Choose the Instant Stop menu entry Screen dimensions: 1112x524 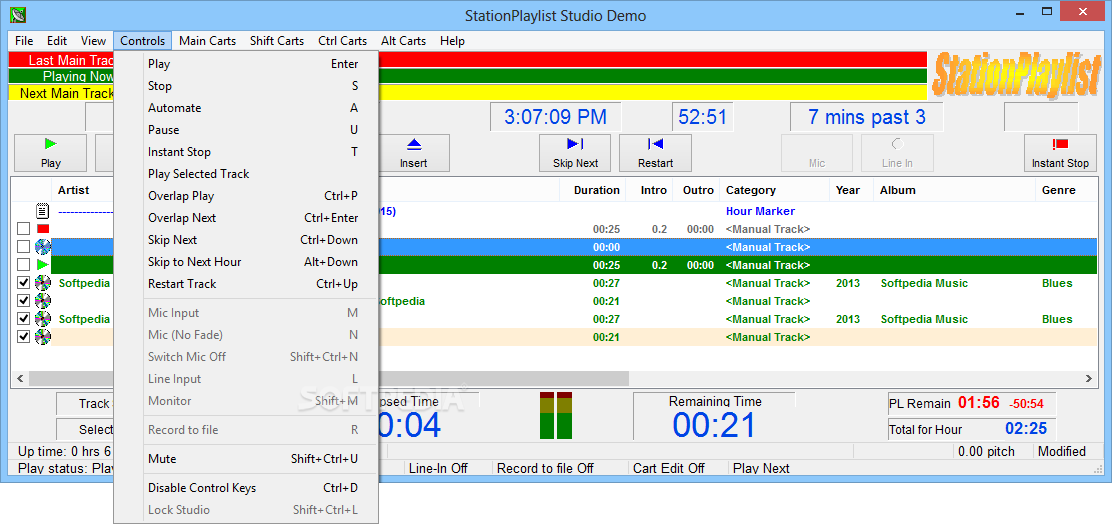(246, 152)
